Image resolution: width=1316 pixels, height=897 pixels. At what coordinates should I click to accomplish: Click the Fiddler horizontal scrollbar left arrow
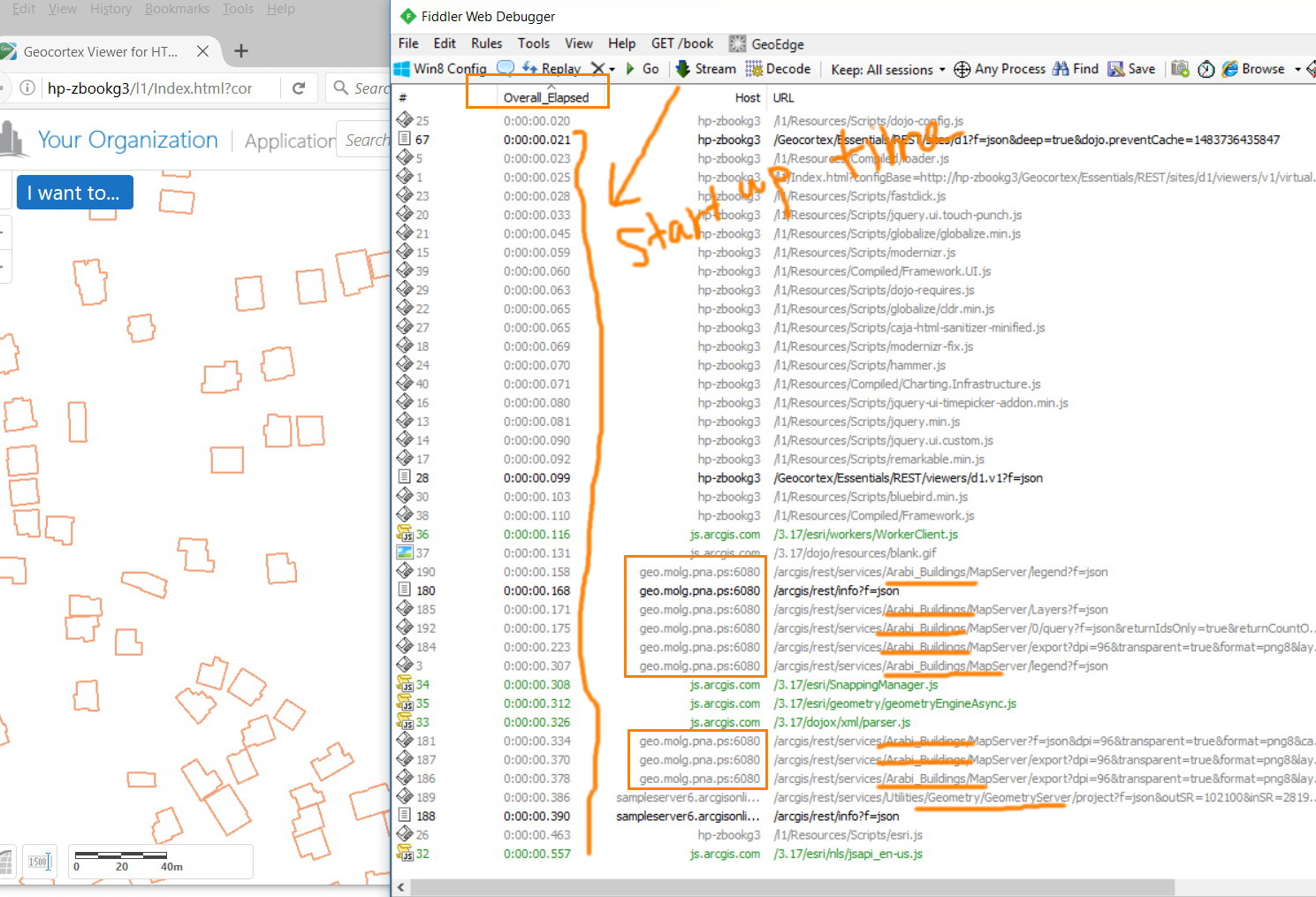[402, 887]
